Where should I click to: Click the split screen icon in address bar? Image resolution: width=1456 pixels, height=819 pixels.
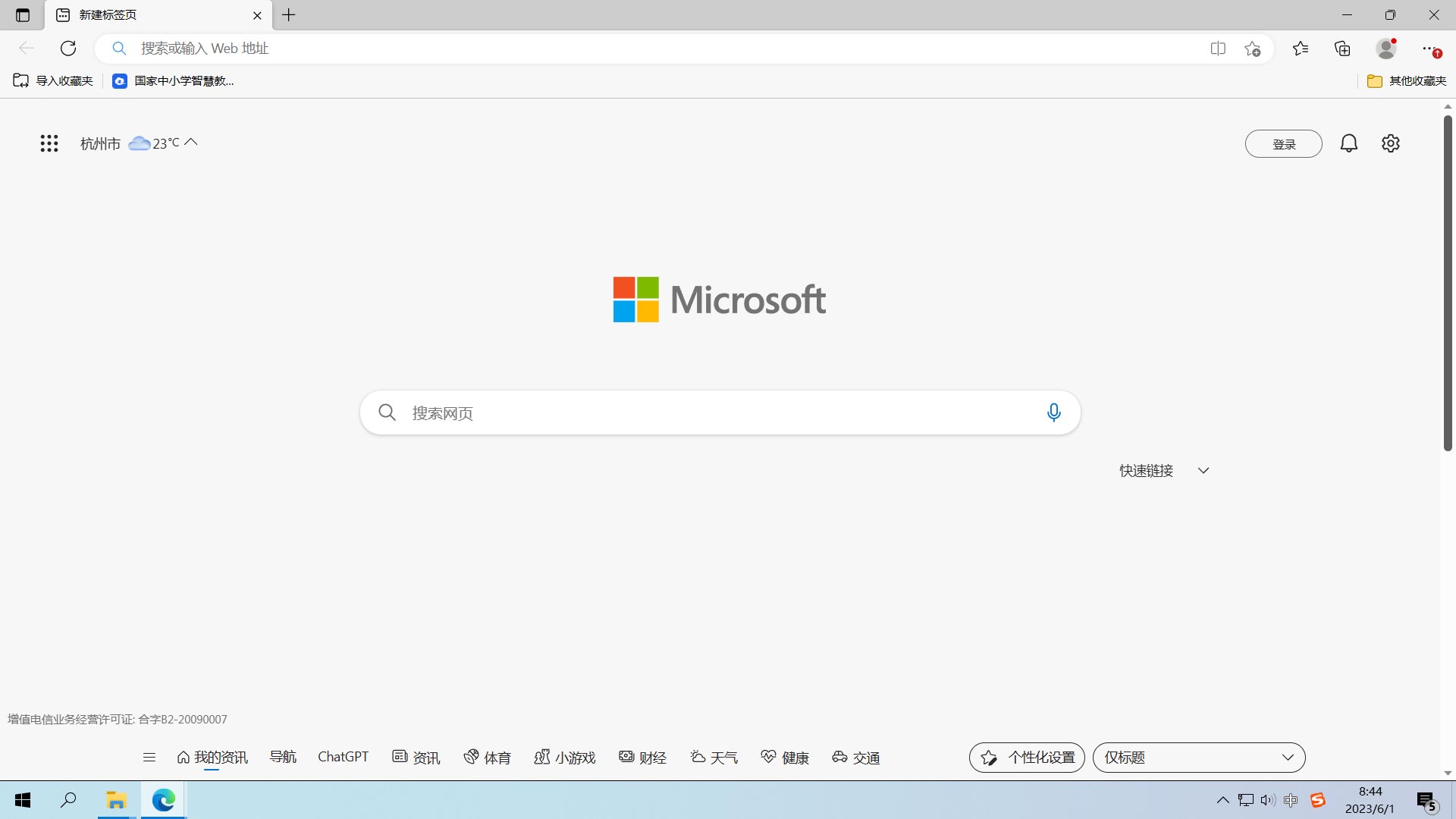(1218, 49)
